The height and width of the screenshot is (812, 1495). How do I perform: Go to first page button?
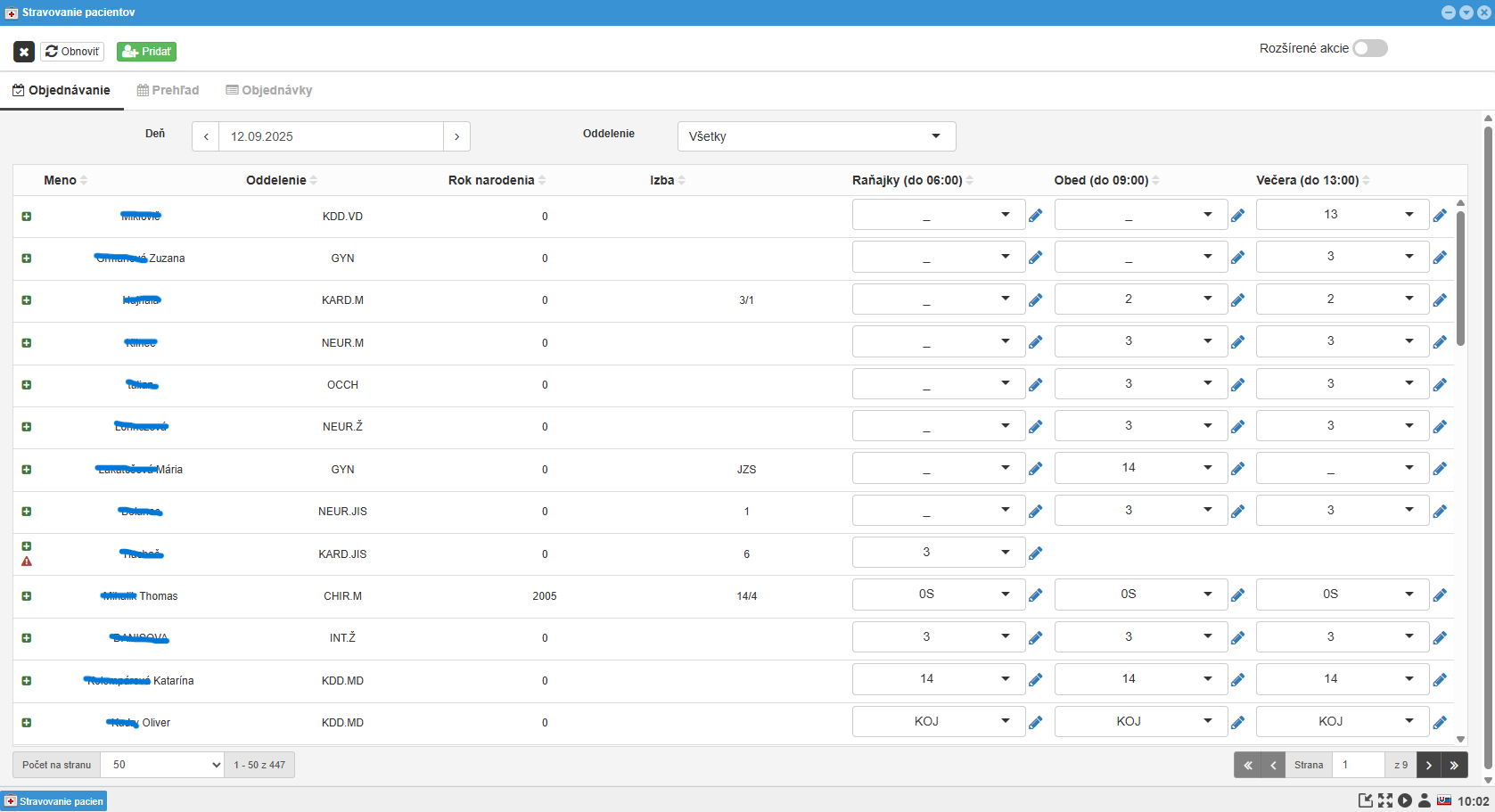coord(1247,765)
